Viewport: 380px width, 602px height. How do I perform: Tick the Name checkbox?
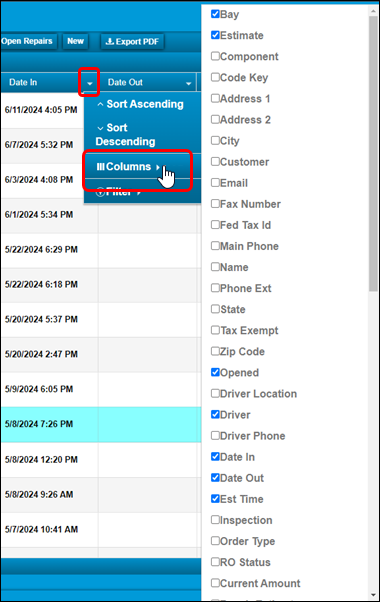click(215, 267)
